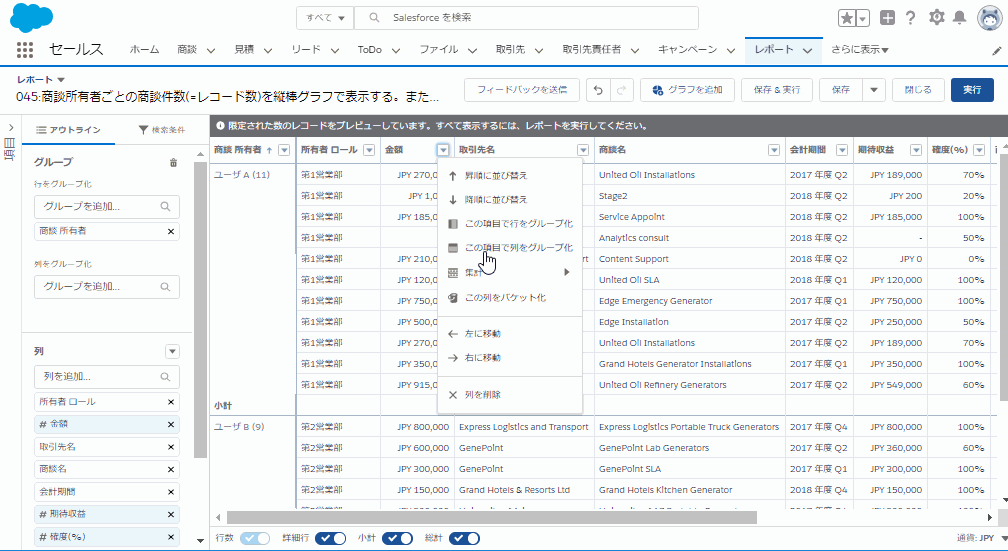Open the 商談 所有者 column dropdown
Viewport: 1008px width, 551px height.
point(284,150)
